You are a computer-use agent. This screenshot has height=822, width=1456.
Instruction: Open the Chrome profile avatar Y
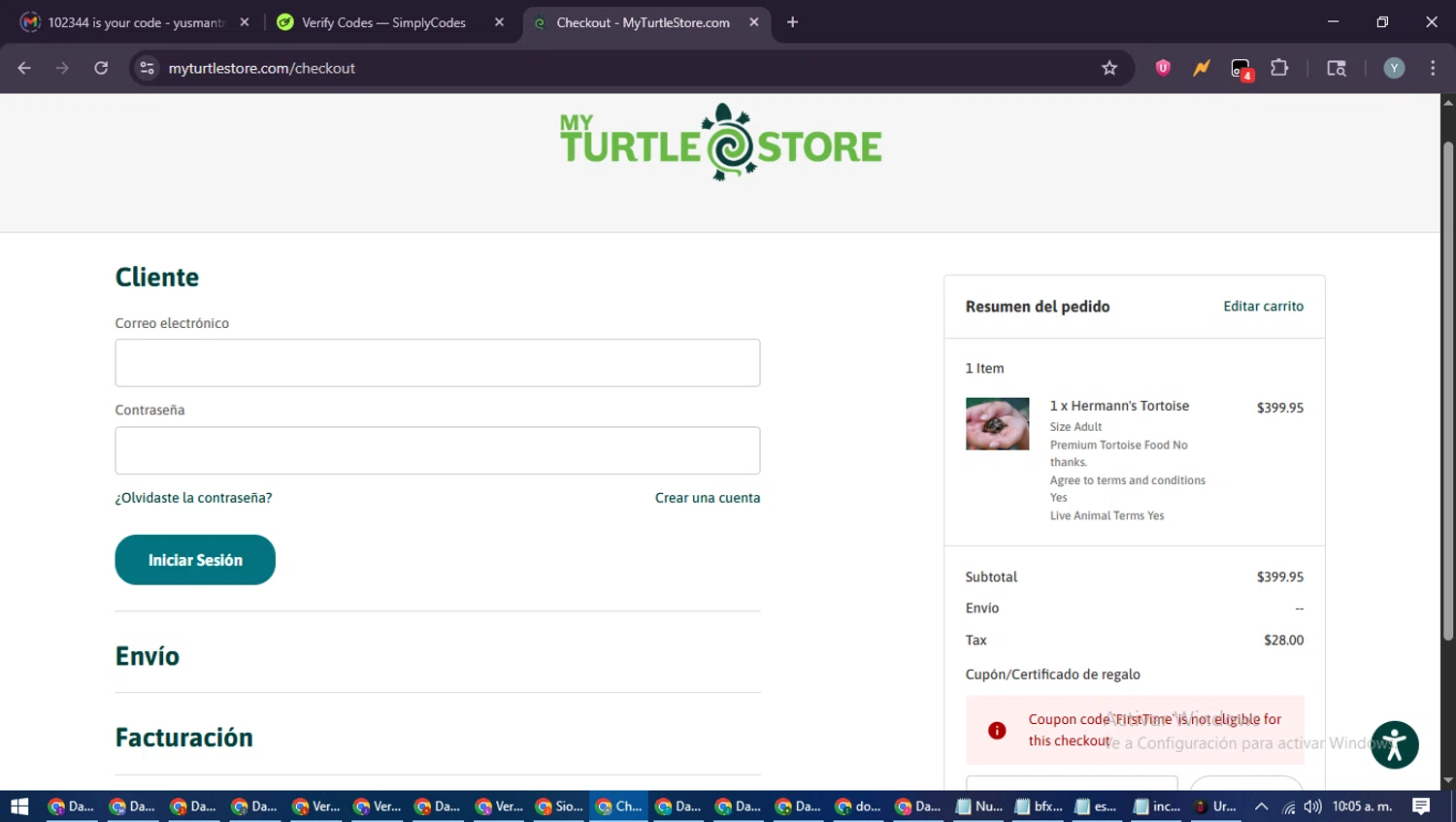[x=1394, y=68]
